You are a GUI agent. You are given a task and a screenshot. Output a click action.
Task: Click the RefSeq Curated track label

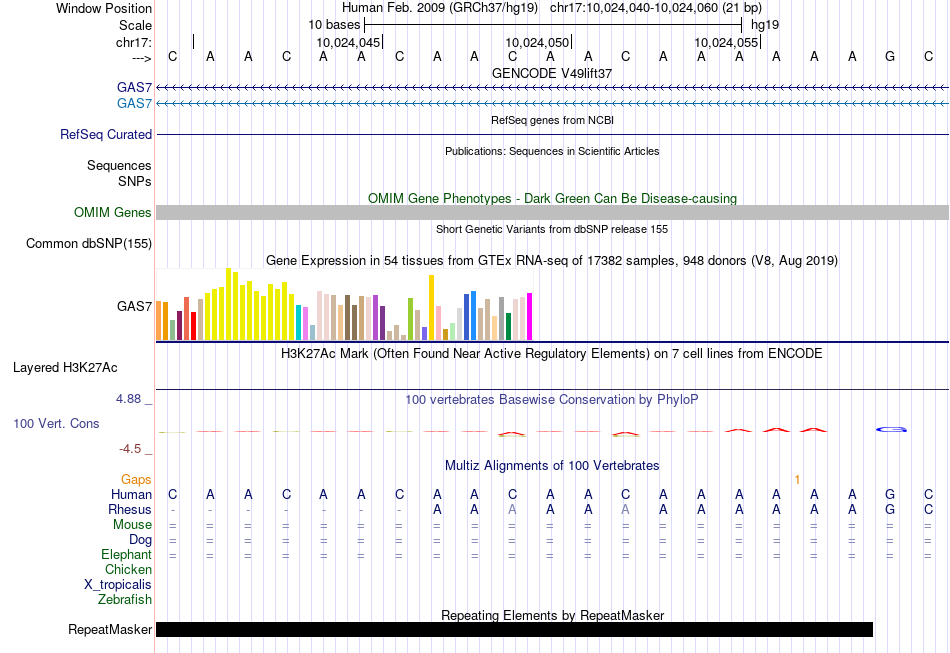(106, 134)
